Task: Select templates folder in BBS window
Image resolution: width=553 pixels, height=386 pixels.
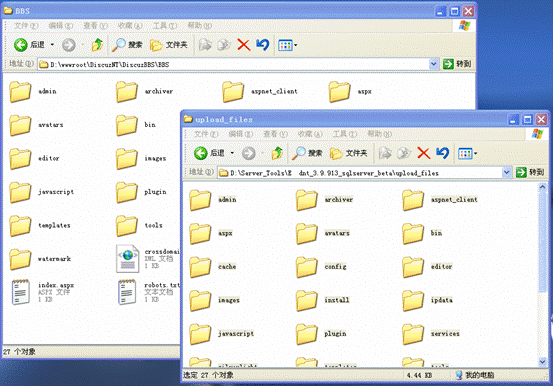Action: [x=40, y=225]
